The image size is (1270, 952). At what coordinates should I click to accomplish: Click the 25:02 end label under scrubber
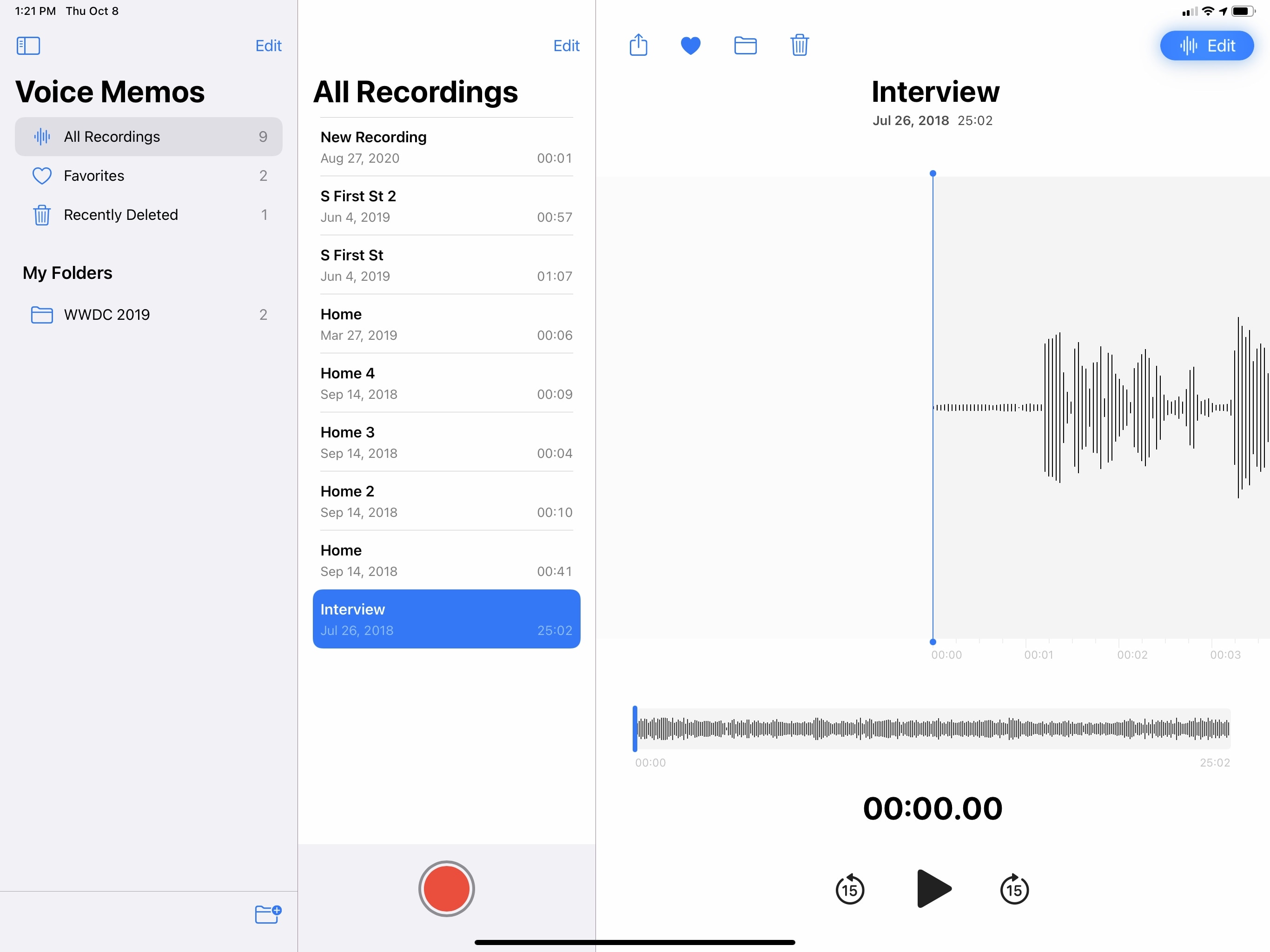pyautogui.click(x=1215, y=762)
